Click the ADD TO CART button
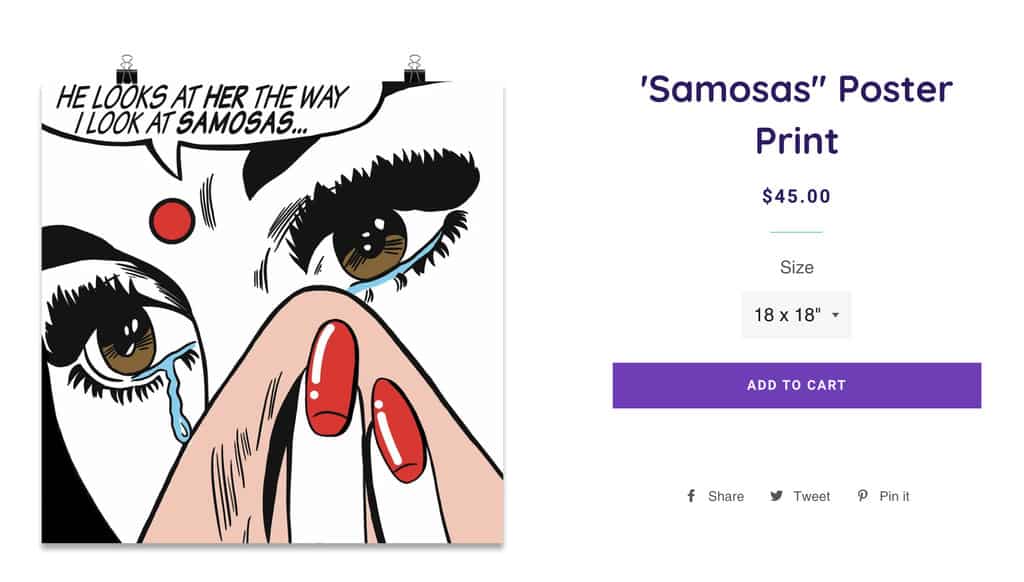1024x582 pixels. click(x=795, y=384)
